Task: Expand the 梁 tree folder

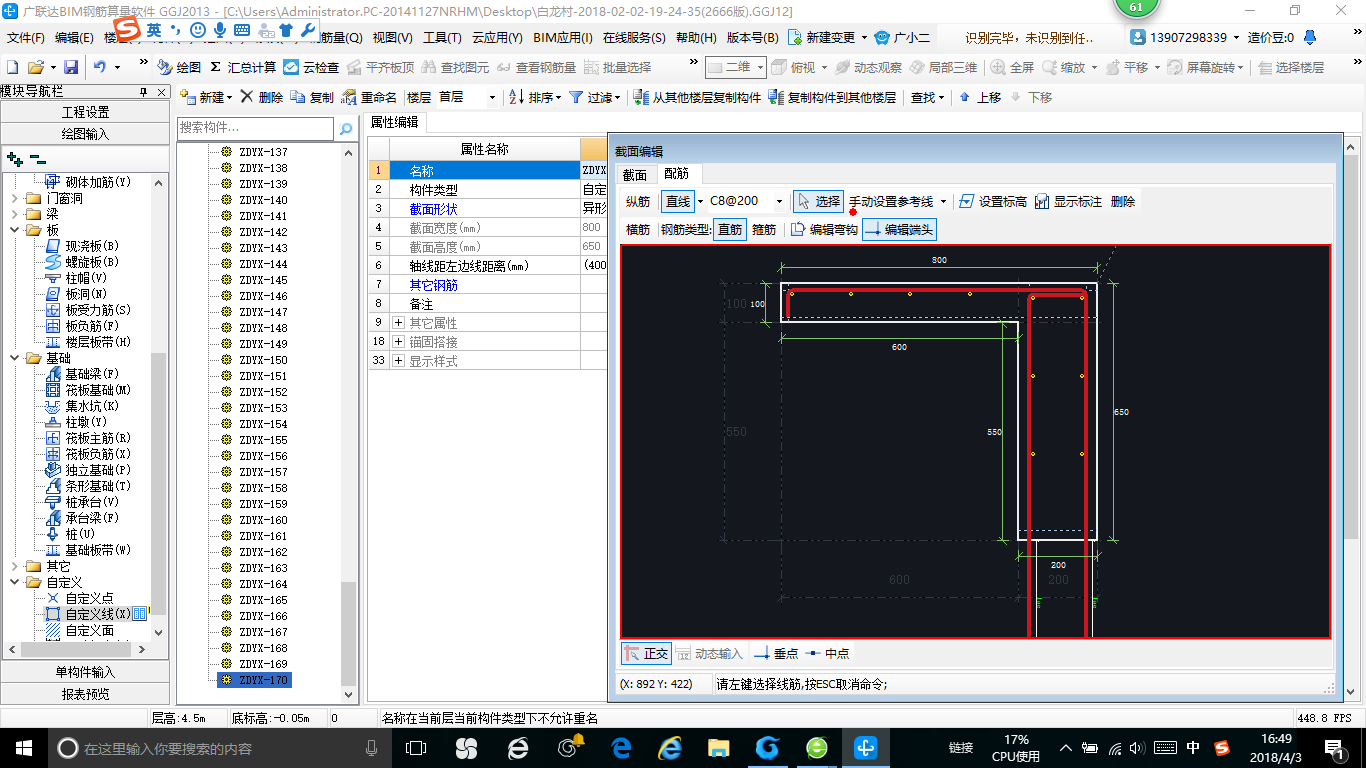Action: 14,214
